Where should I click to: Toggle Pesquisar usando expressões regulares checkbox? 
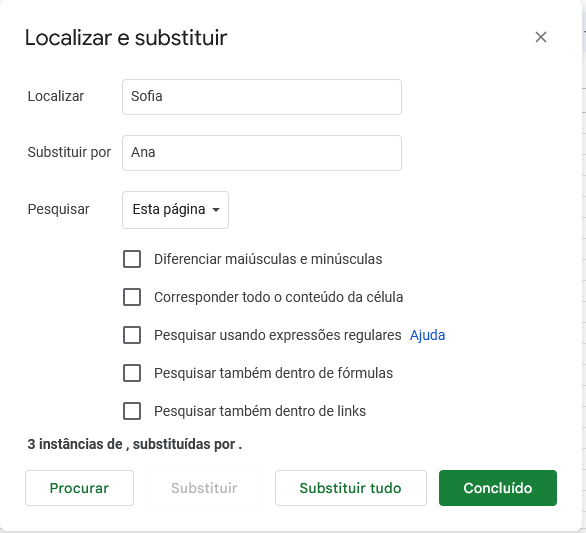132,335
